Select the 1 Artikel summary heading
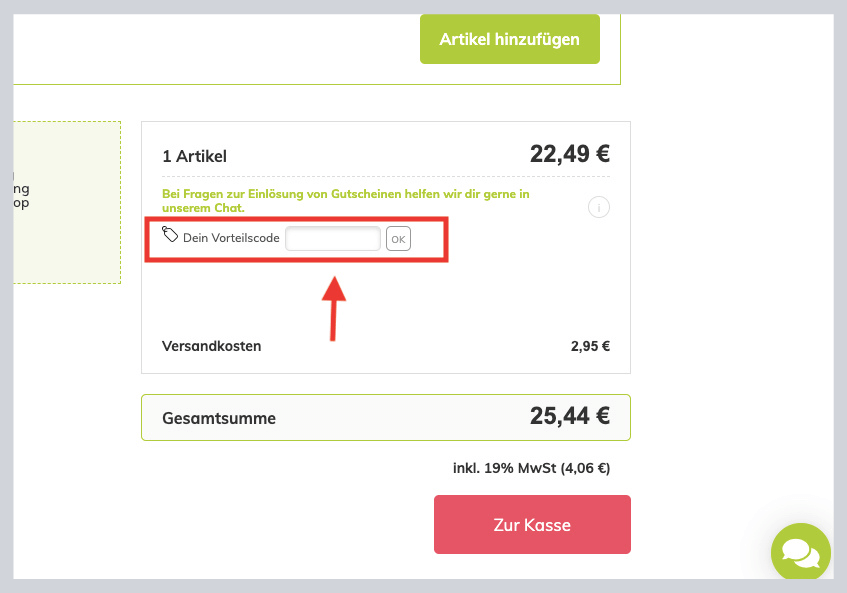The height and width of the screenshot is (593, 847). 194,156
